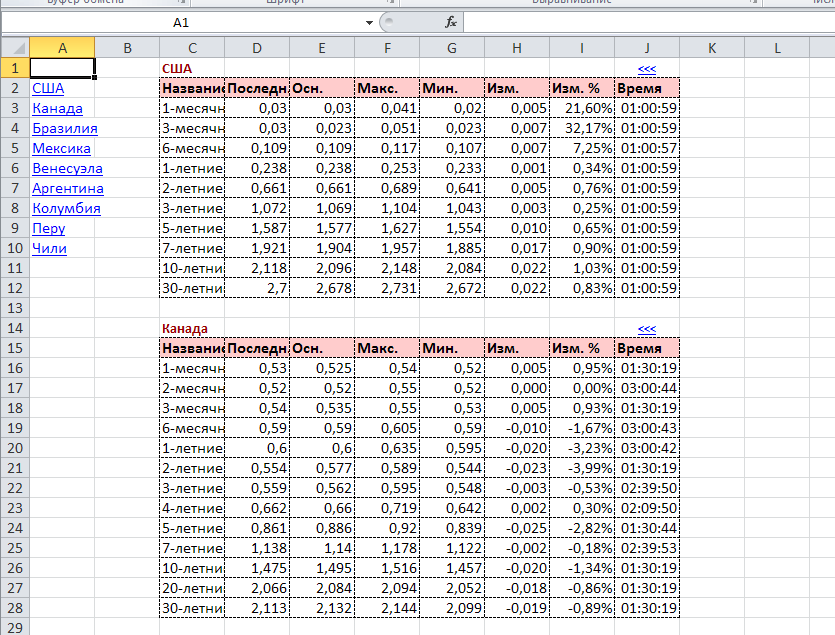Select row 14 header
The width and height of the screenshot is (835, 635).
15,328
